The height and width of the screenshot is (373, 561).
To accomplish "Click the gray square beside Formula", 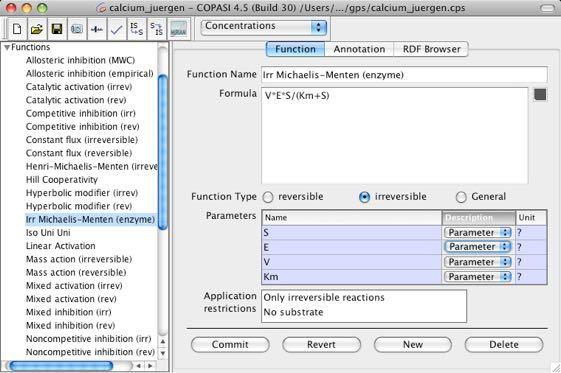I will pos(540,94).
